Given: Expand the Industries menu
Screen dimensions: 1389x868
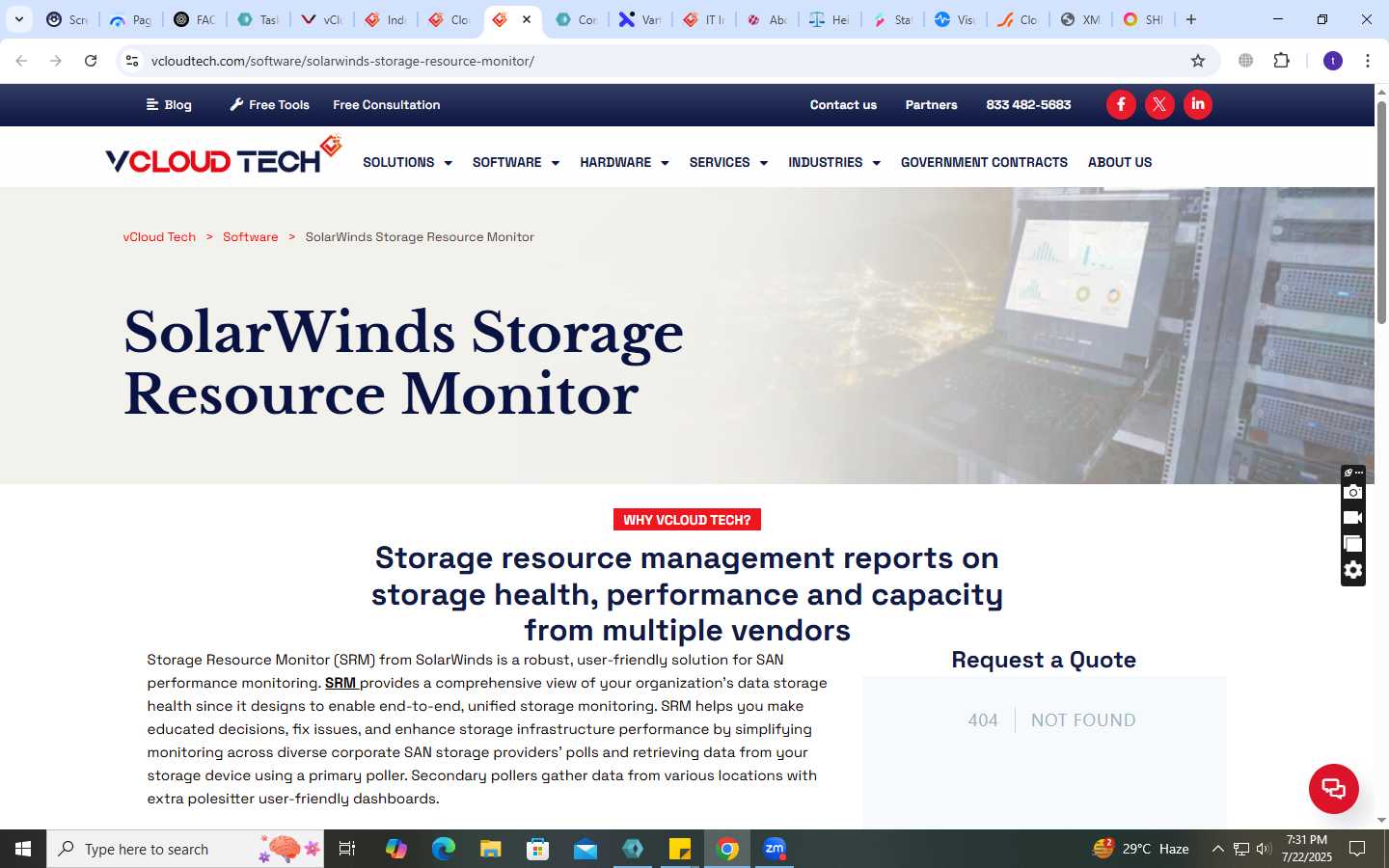Looking at the screenshot, I should [x=834, y=162].
